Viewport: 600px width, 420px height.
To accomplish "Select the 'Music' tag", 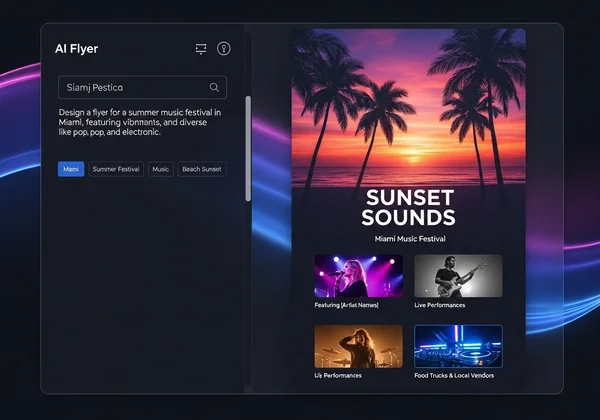I will click(x=161, y=169).
